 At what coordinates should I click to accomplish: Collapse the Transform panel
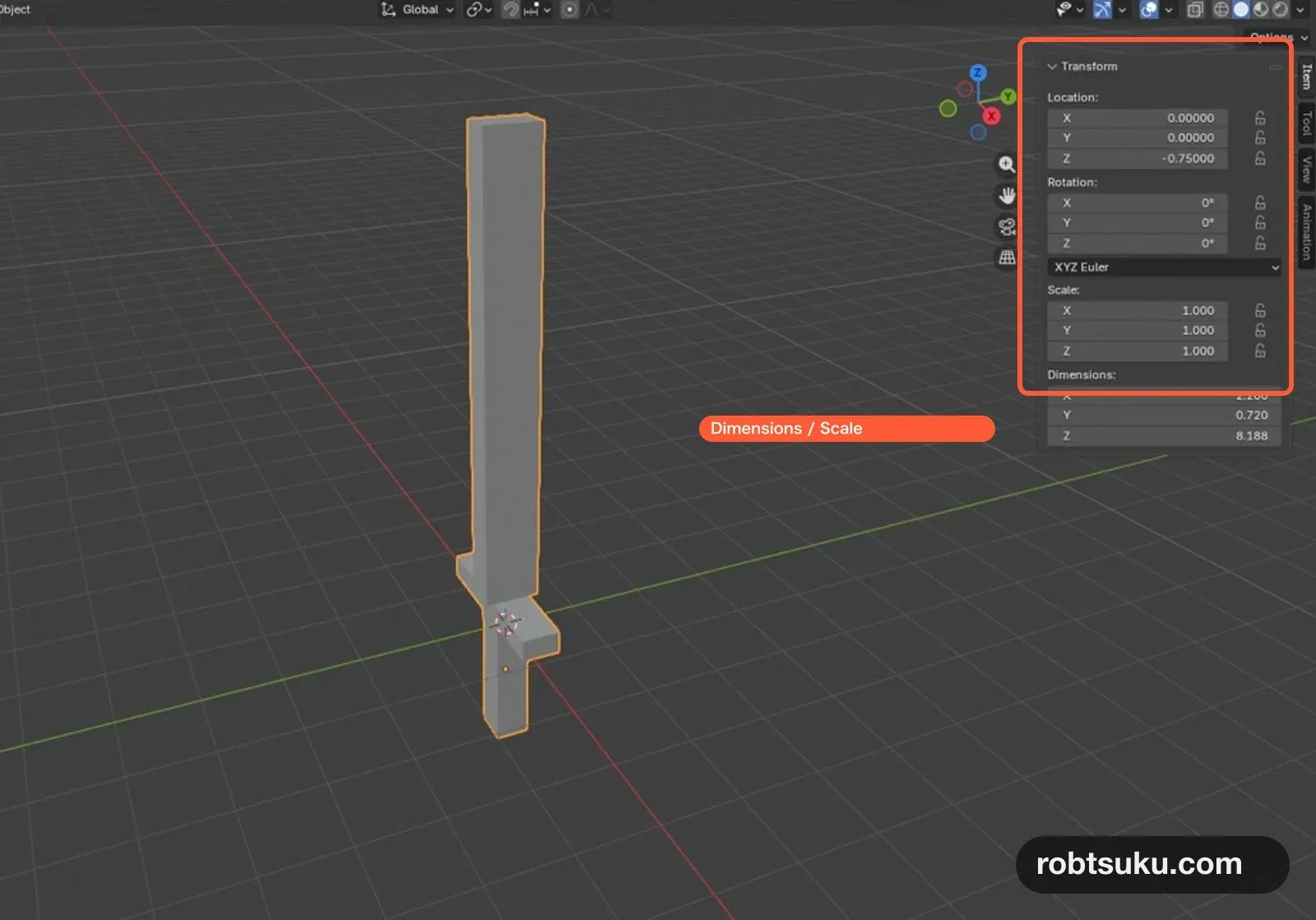[1052, 67]
